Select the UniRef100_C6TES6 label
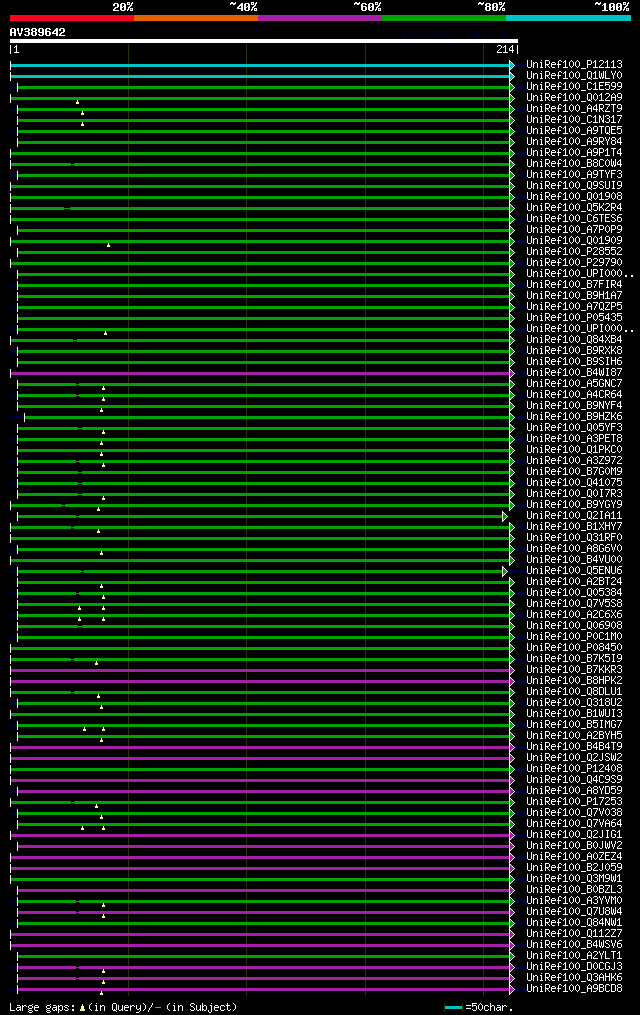Image resolution: width=640 pixels, height=1015 pixels. point(574,219)
